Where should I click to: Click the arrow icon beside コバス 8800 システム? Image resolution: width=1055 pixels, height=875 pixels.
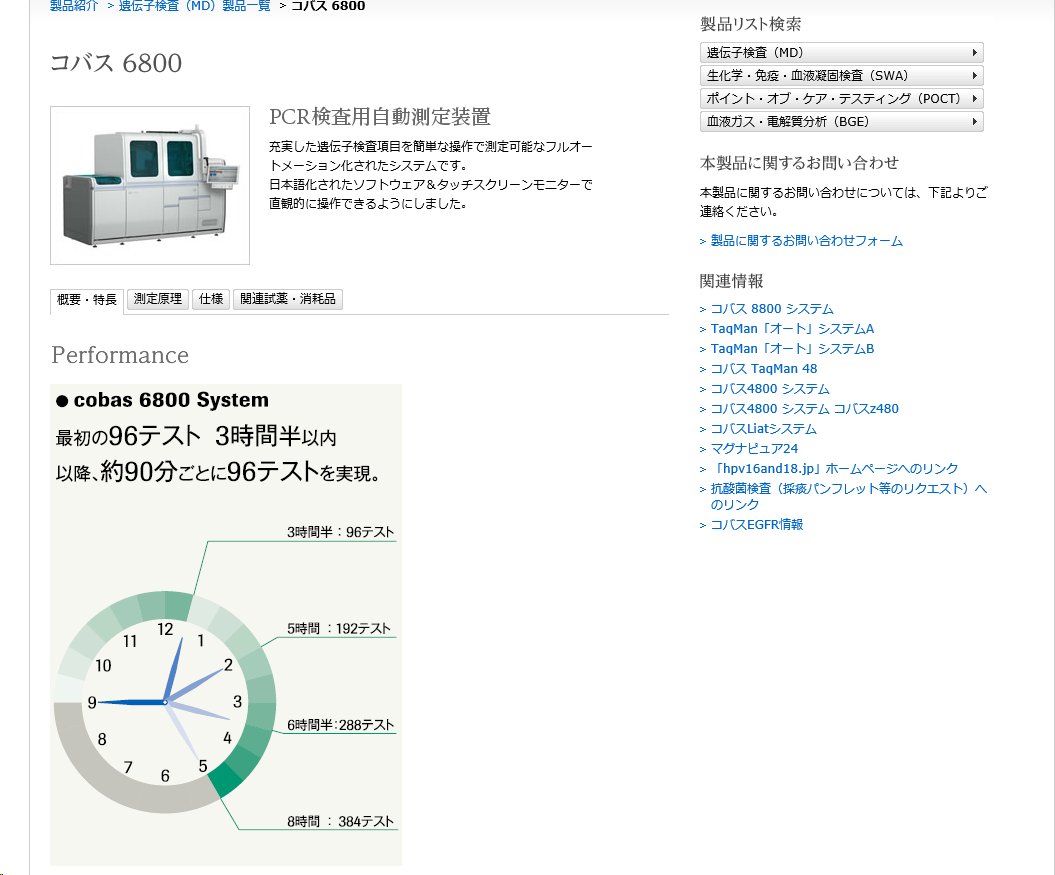tap(702, 310)
